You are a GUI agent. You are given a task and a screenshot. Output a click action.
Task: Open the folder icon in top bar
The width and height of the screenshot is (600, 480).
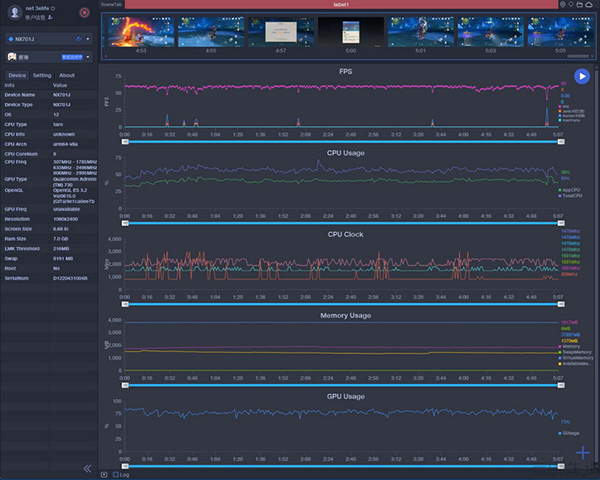pos(581,5)
